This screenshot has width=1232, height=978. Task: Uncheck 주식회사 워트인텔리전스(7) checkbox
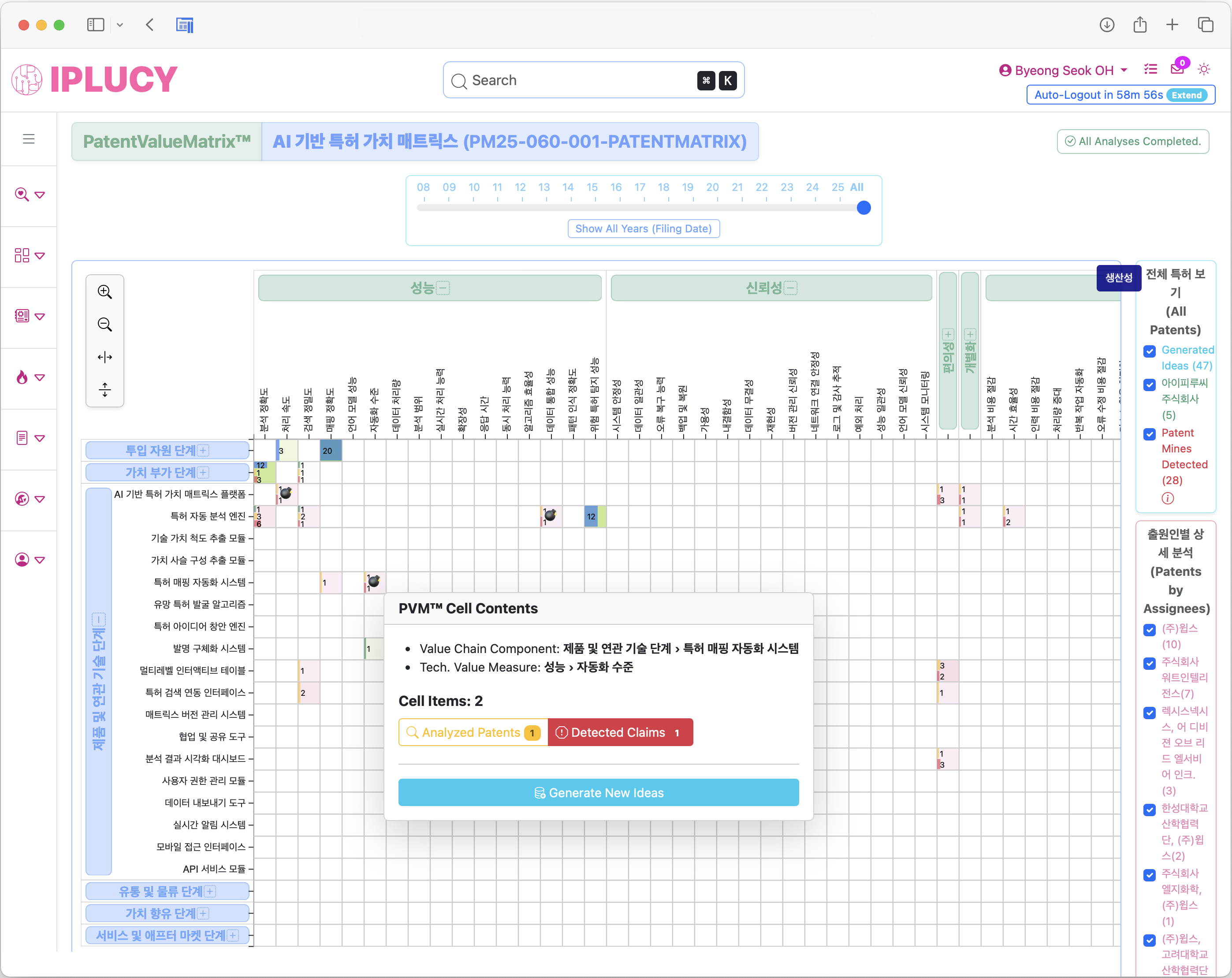1150,663
